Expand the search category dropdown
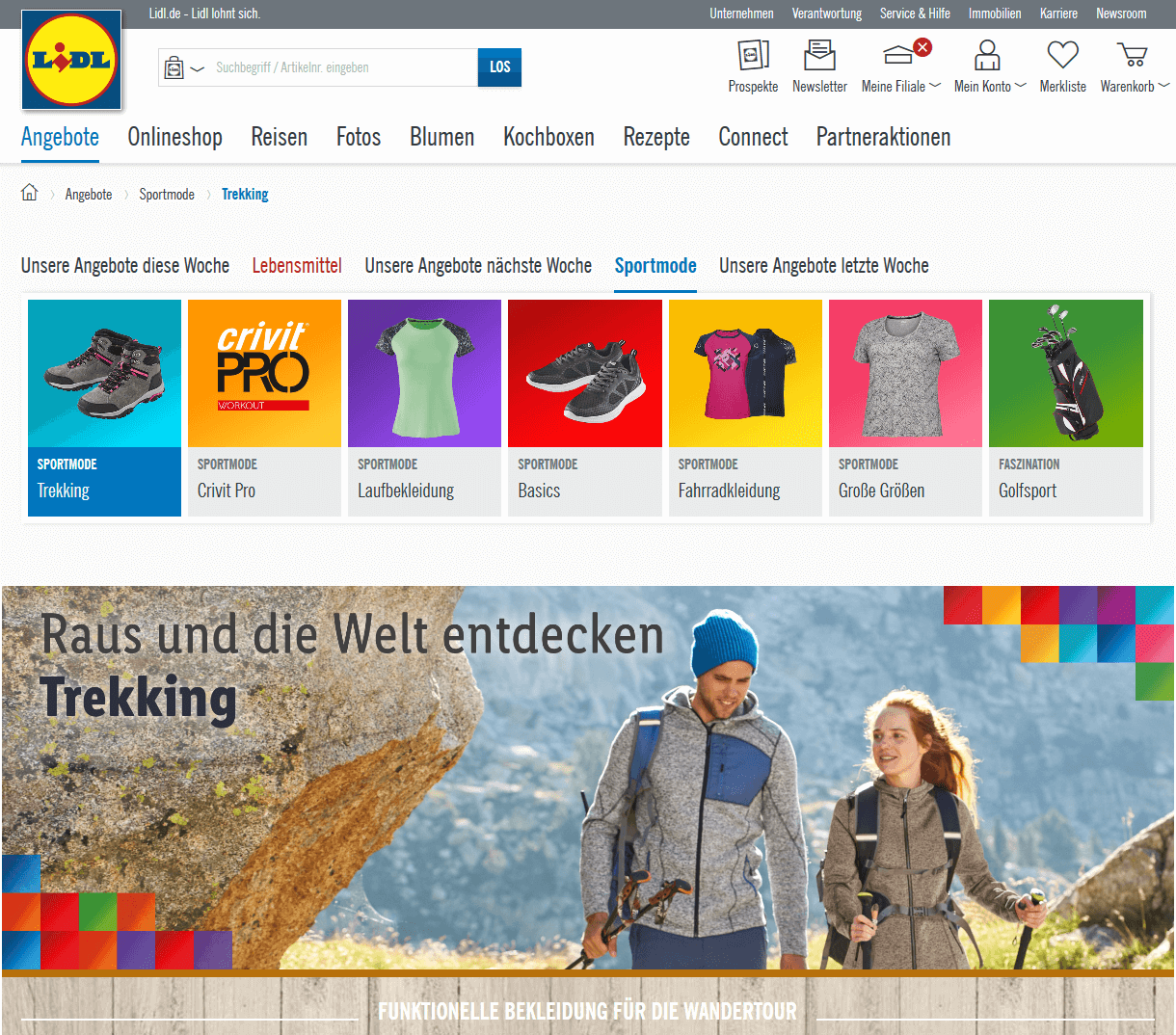The height and width of the screenshot is (1035, 1176). coord(184,68)
